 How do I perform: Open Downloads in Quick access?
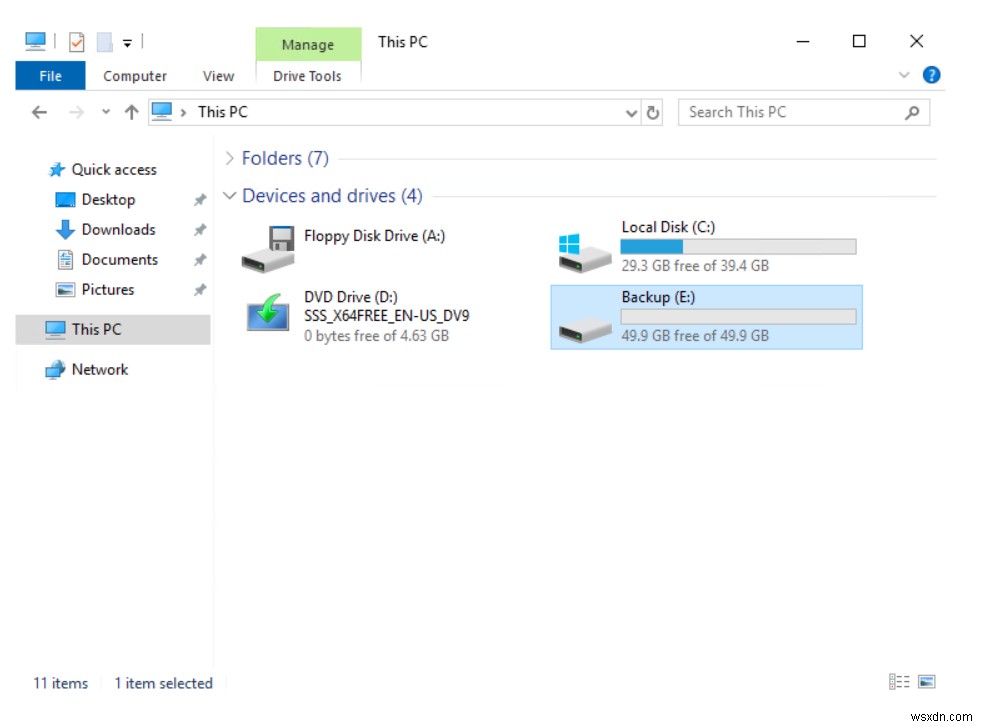(x=118, y=230)
